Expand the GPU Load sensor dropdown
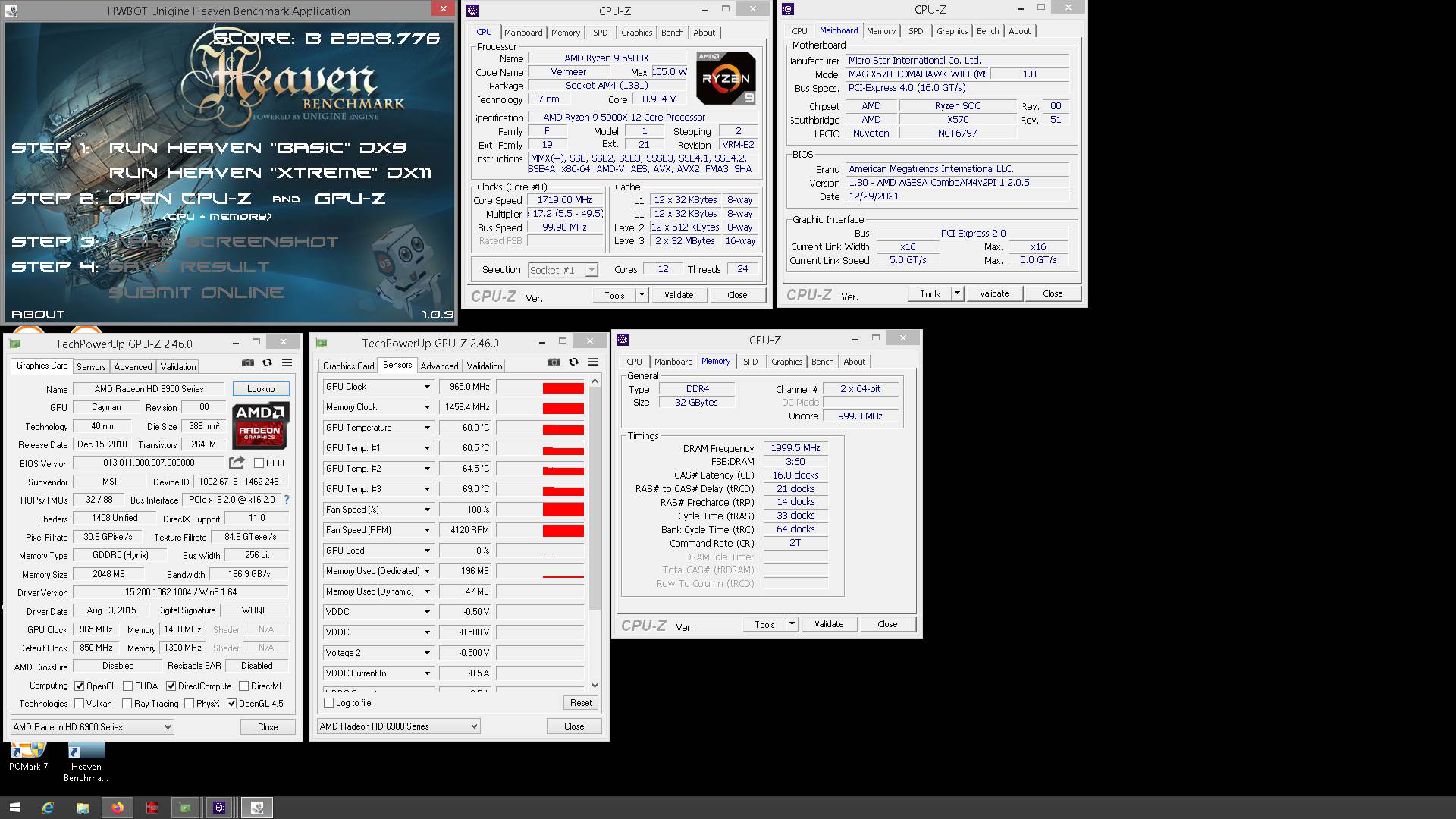The image size is (1456, 819). point(427,551)
